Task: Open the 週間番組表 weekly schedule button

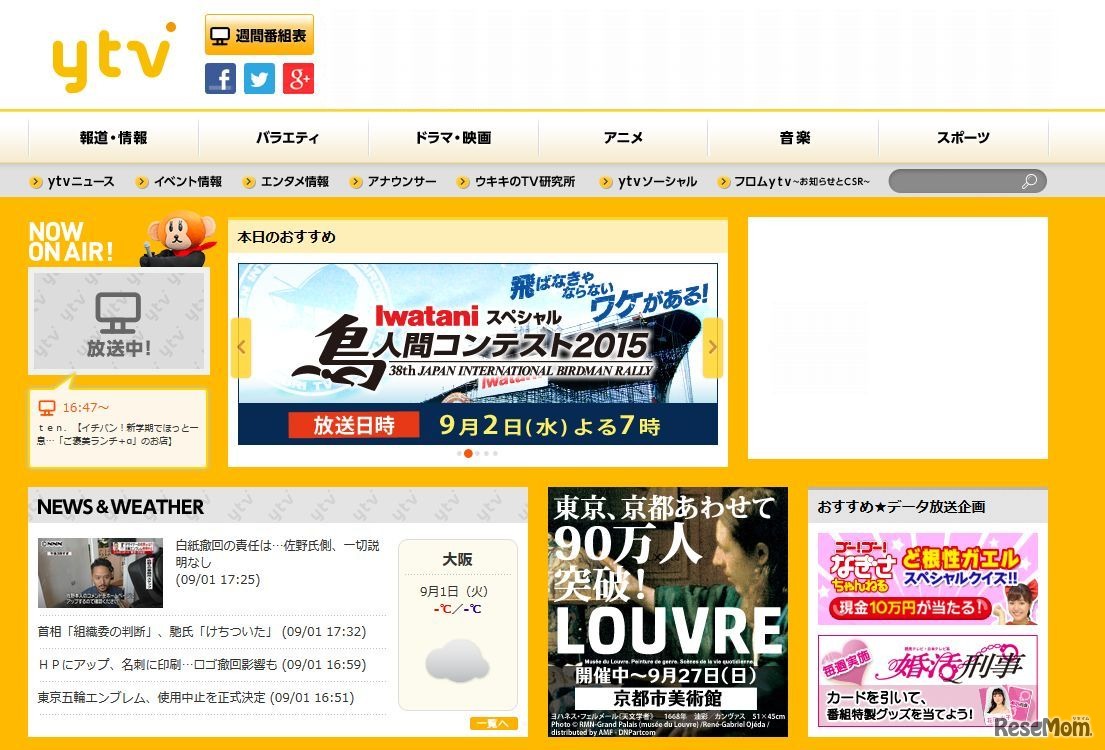Action: click(259, 35)
